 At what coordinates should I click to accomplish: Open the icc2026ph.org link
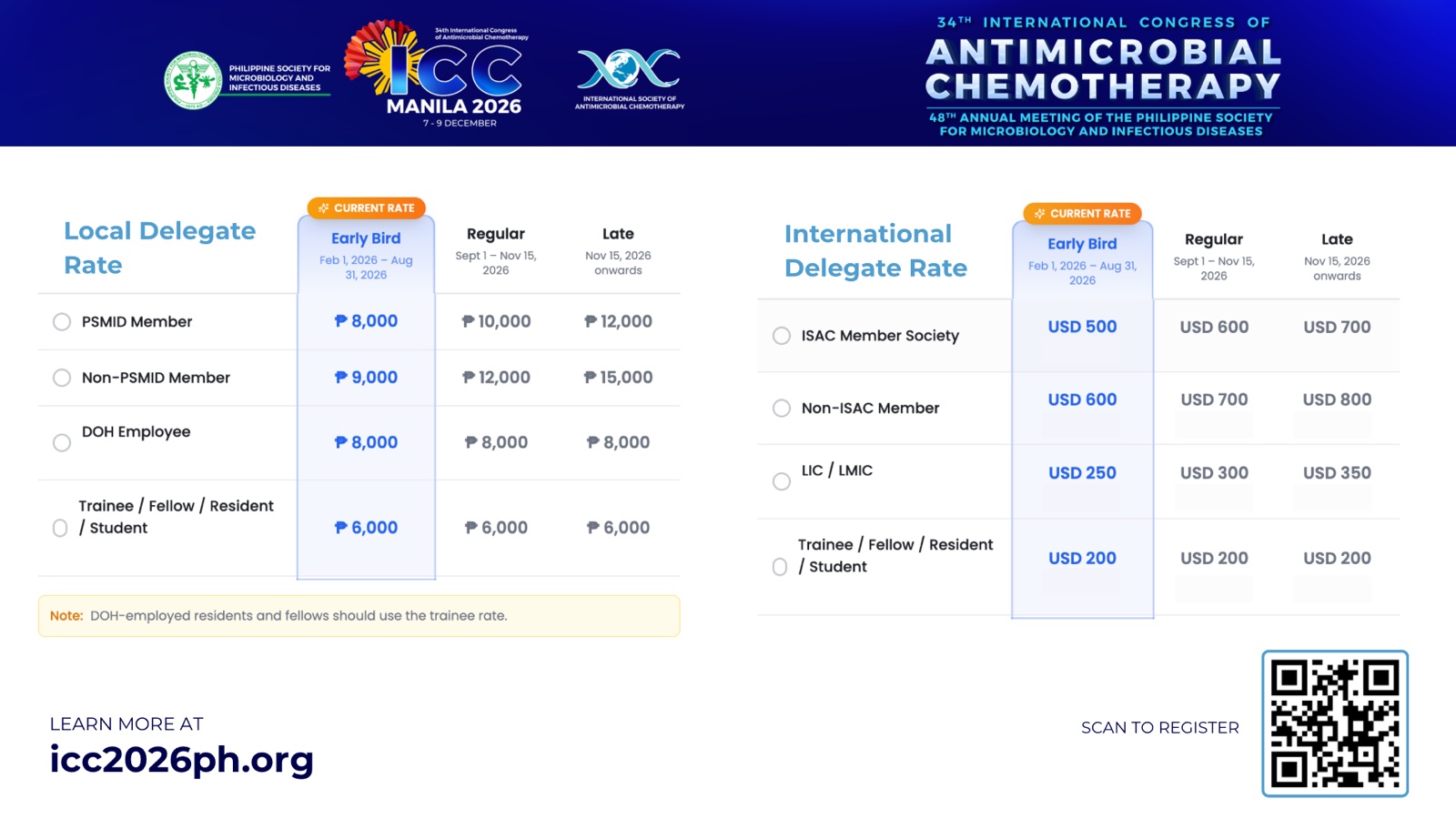[182, 760]
